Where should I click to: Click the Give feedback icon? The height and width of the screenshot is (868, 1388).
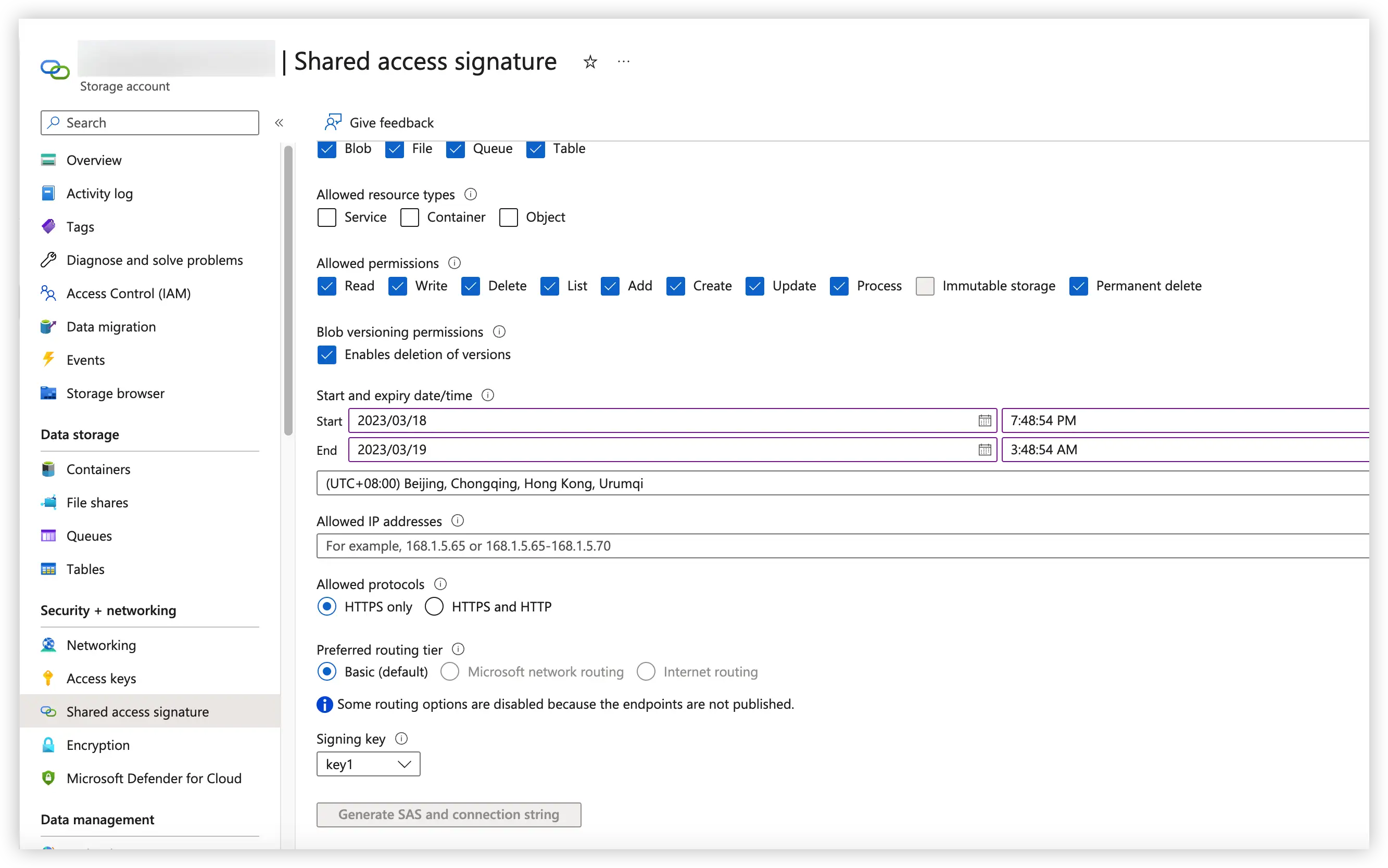click(333, 122)
